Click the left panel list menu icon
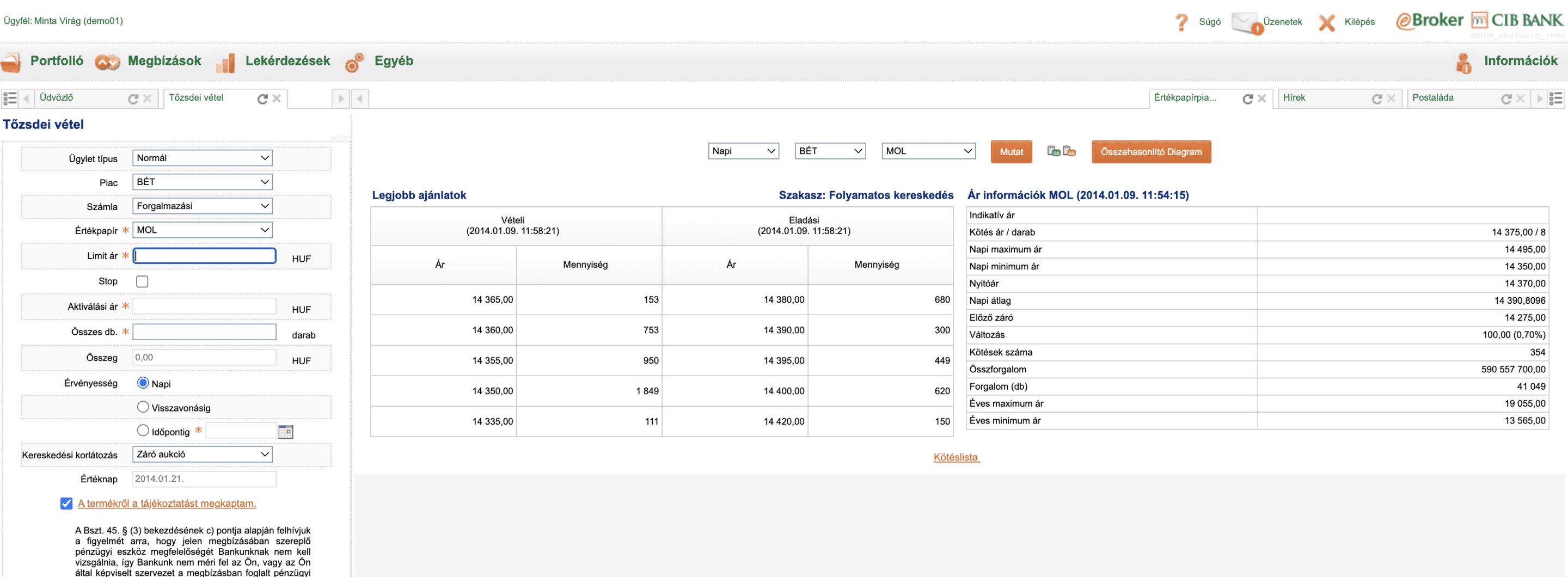1568x577 pixels. [10, 99]
